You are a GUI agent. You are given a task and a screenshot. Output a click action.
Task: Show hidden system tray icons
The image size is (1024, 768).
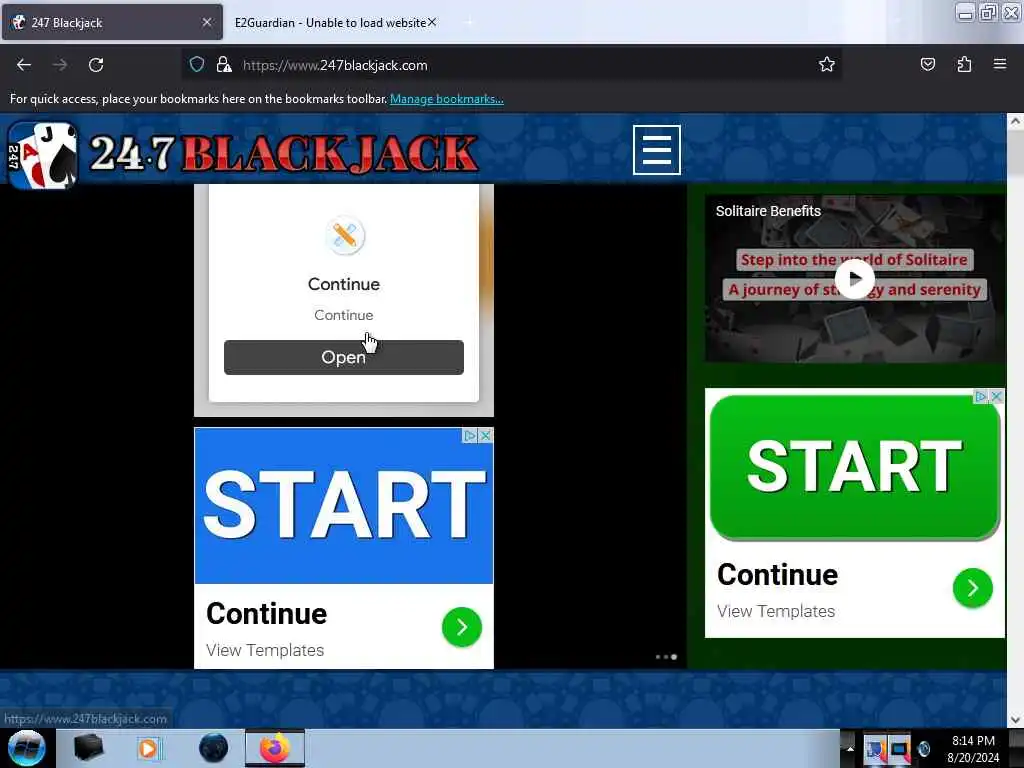850,748
